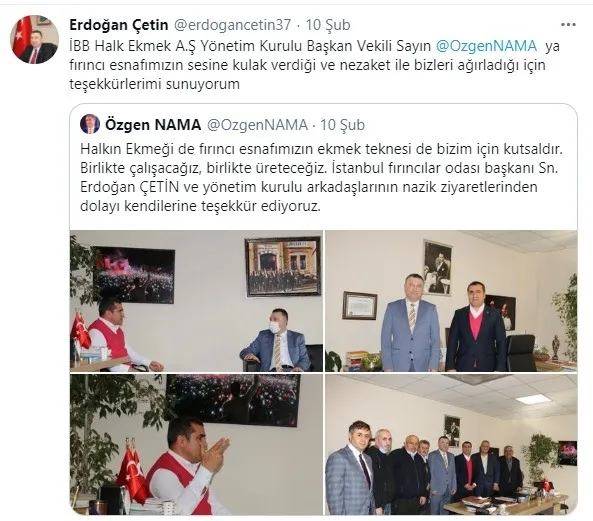593x521 pixels.
Task: Open the Erdoğan Çetin display name
Action: [x=119, y=25]
